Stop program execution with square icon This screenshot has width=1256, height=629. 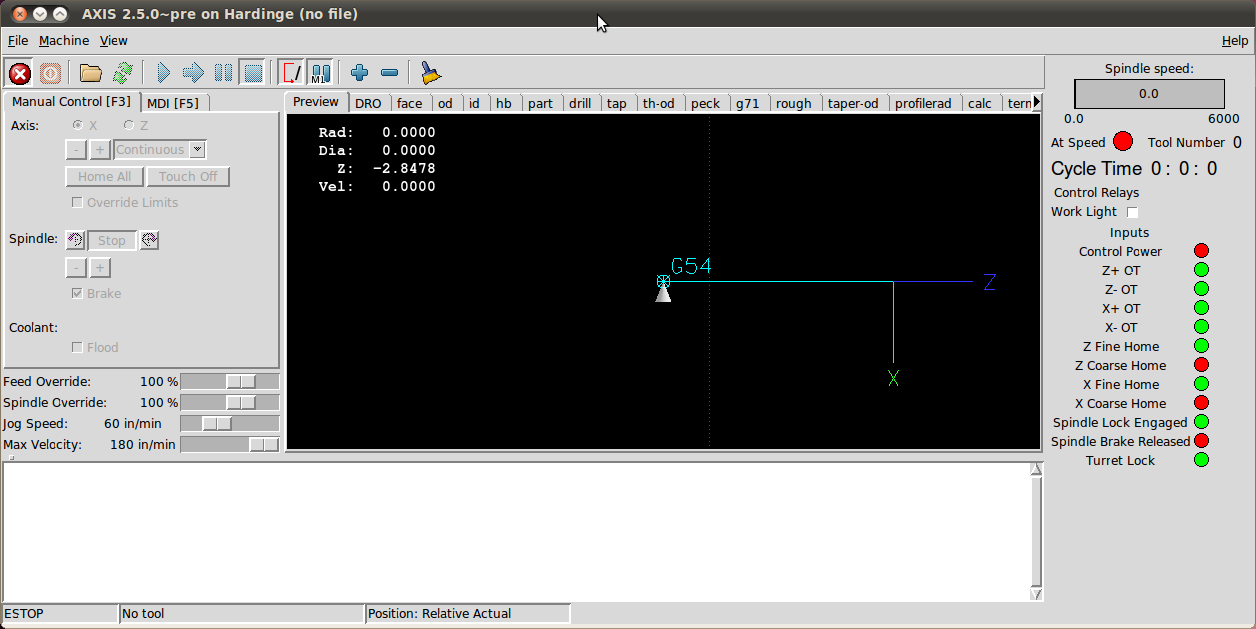253,73
